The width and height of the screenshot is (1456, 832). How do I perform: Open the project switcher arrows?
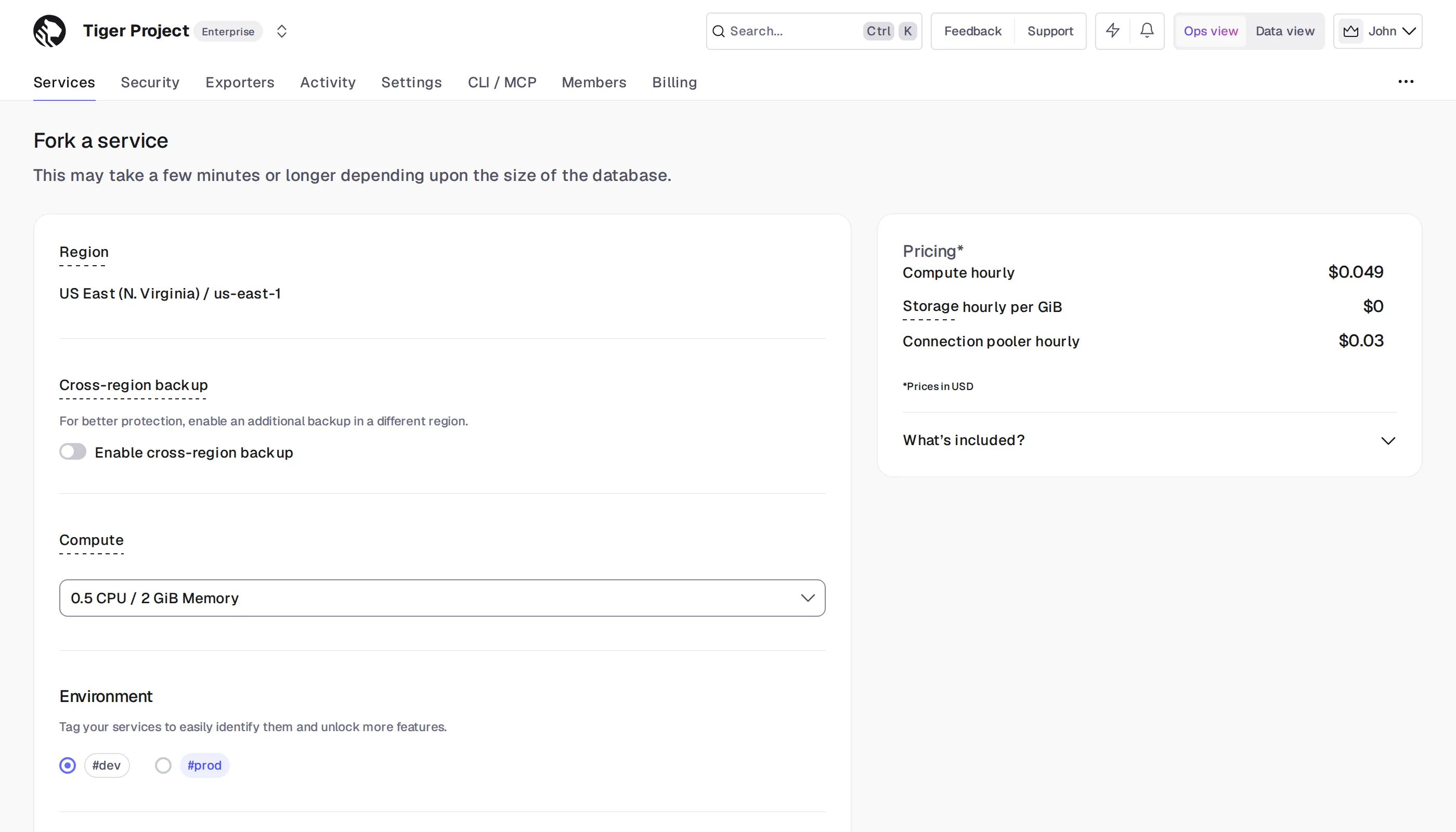pos(282,31)
